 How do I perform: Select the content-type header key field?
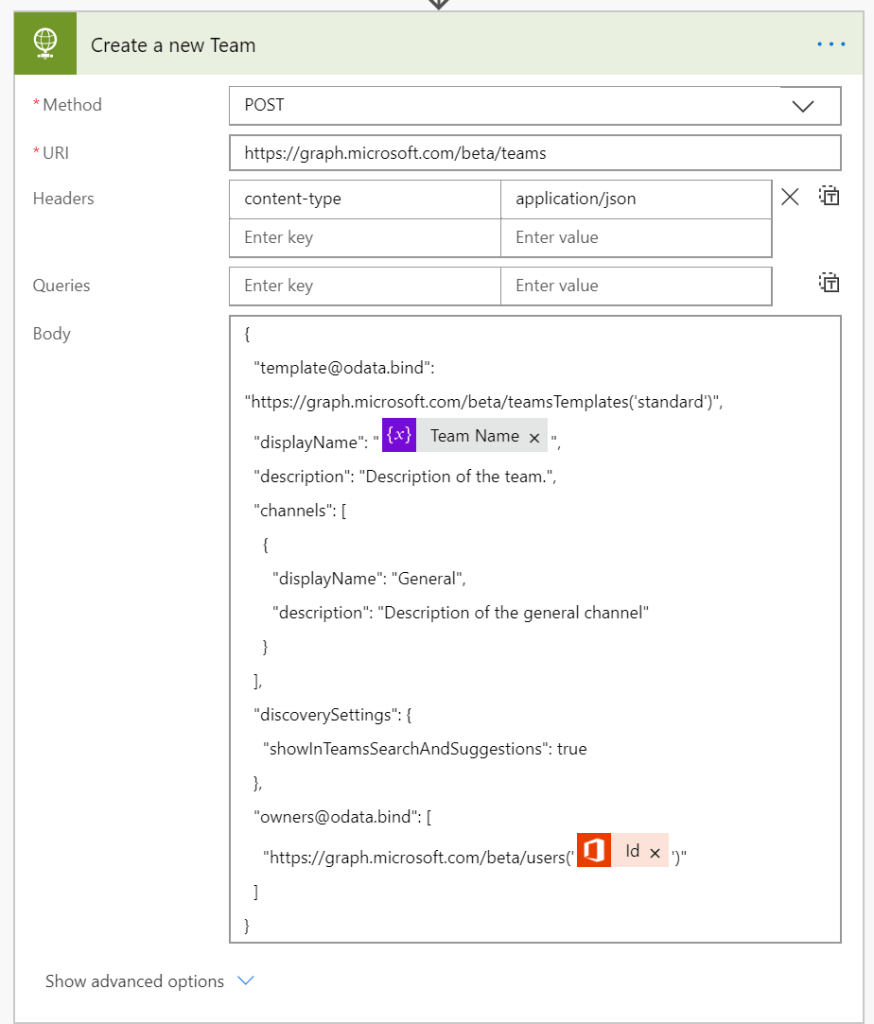pos(364,199)
